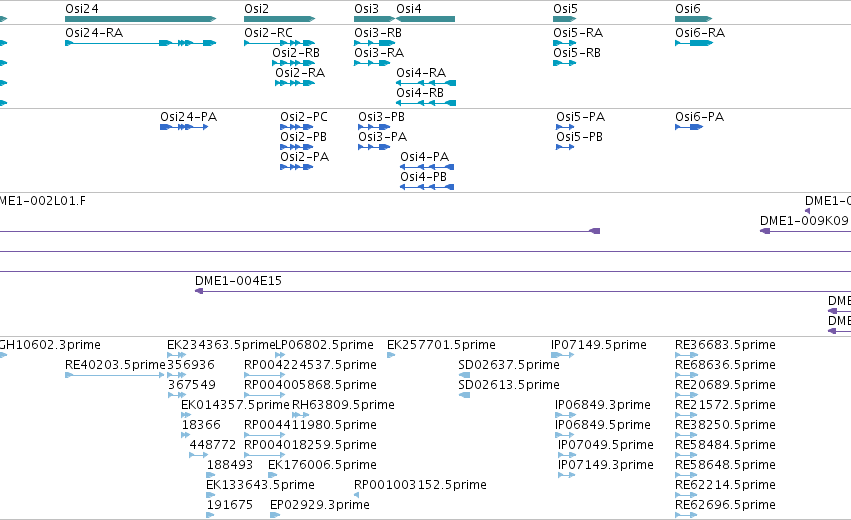Click EST EK257701.5prime
Viewport: 851px width, 520px height.
441,345
